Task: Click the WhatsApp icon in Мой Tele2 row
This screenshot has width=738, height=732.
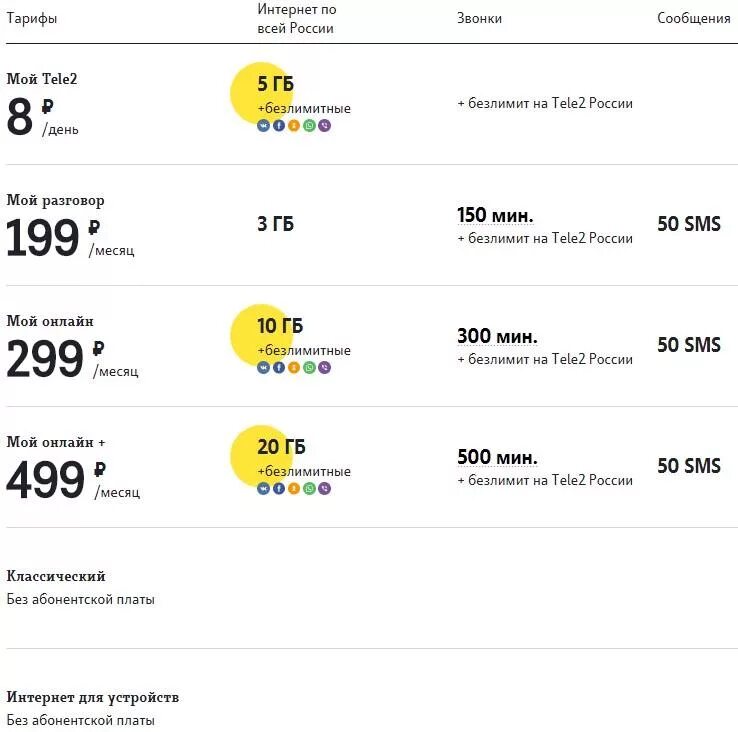Action: tap(309, 126)
